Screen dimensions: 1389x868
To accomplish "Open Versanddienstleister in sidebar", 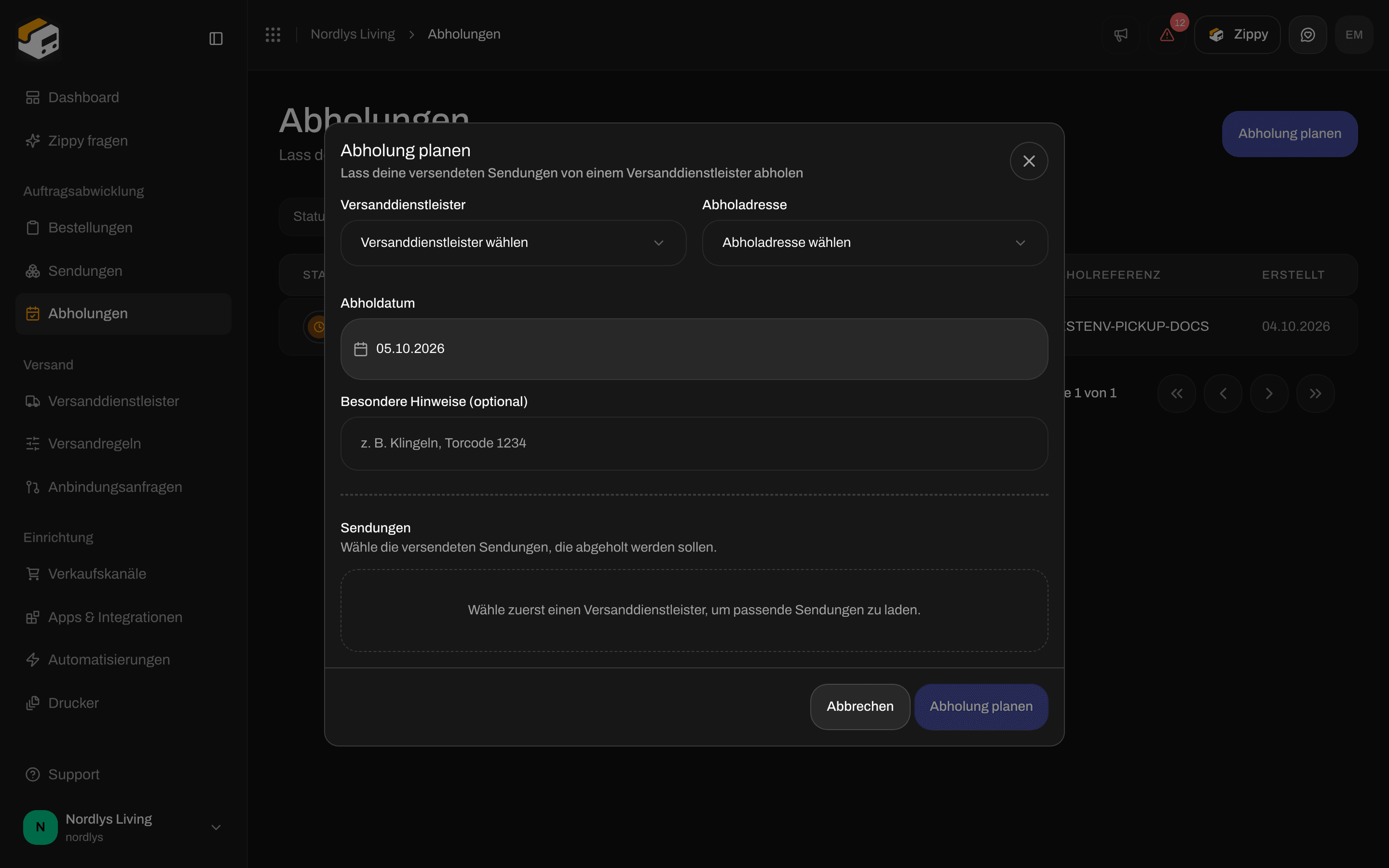I will 123,401.
